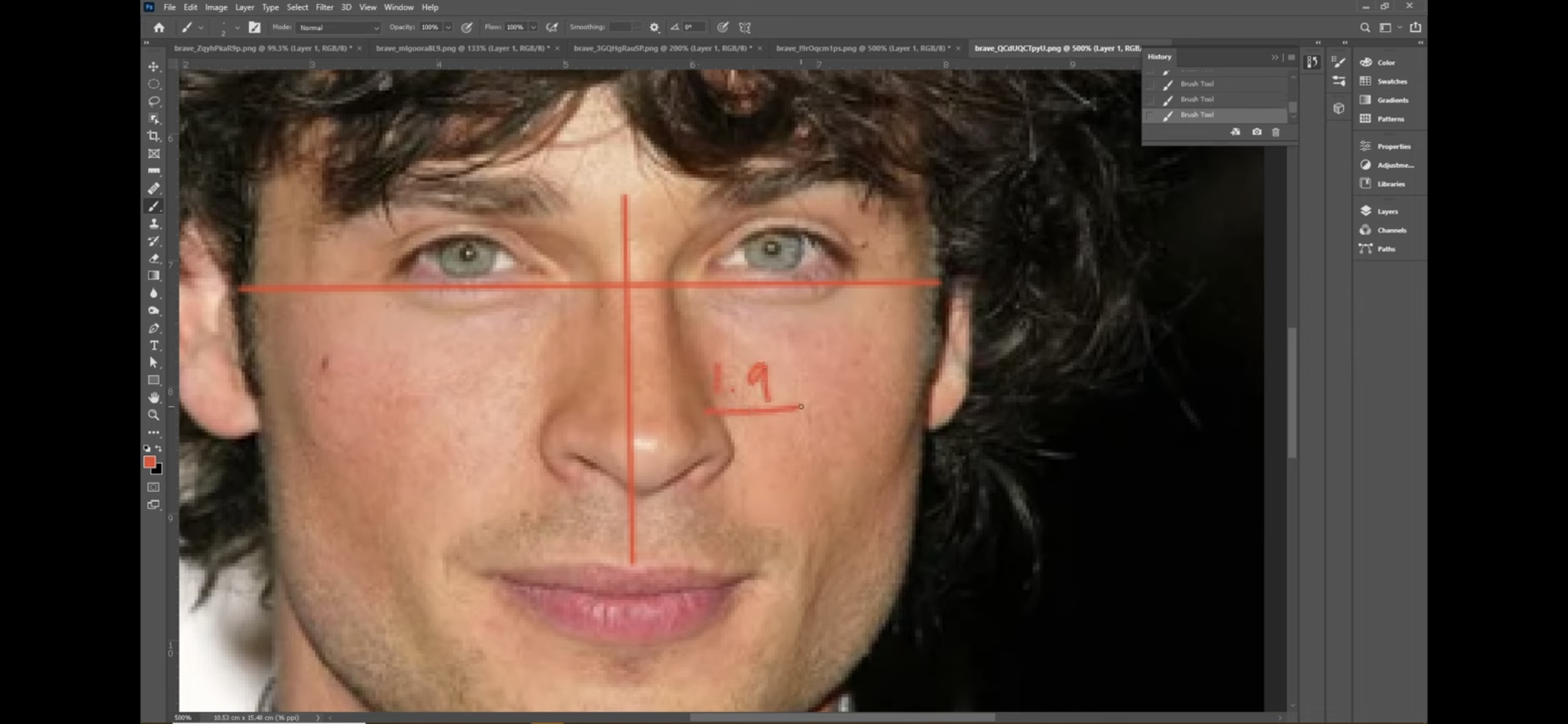Viewport: 1568px width, 724px height.
Task: Create new snapshot with camera icon
Action: (x=1256, y=132)
